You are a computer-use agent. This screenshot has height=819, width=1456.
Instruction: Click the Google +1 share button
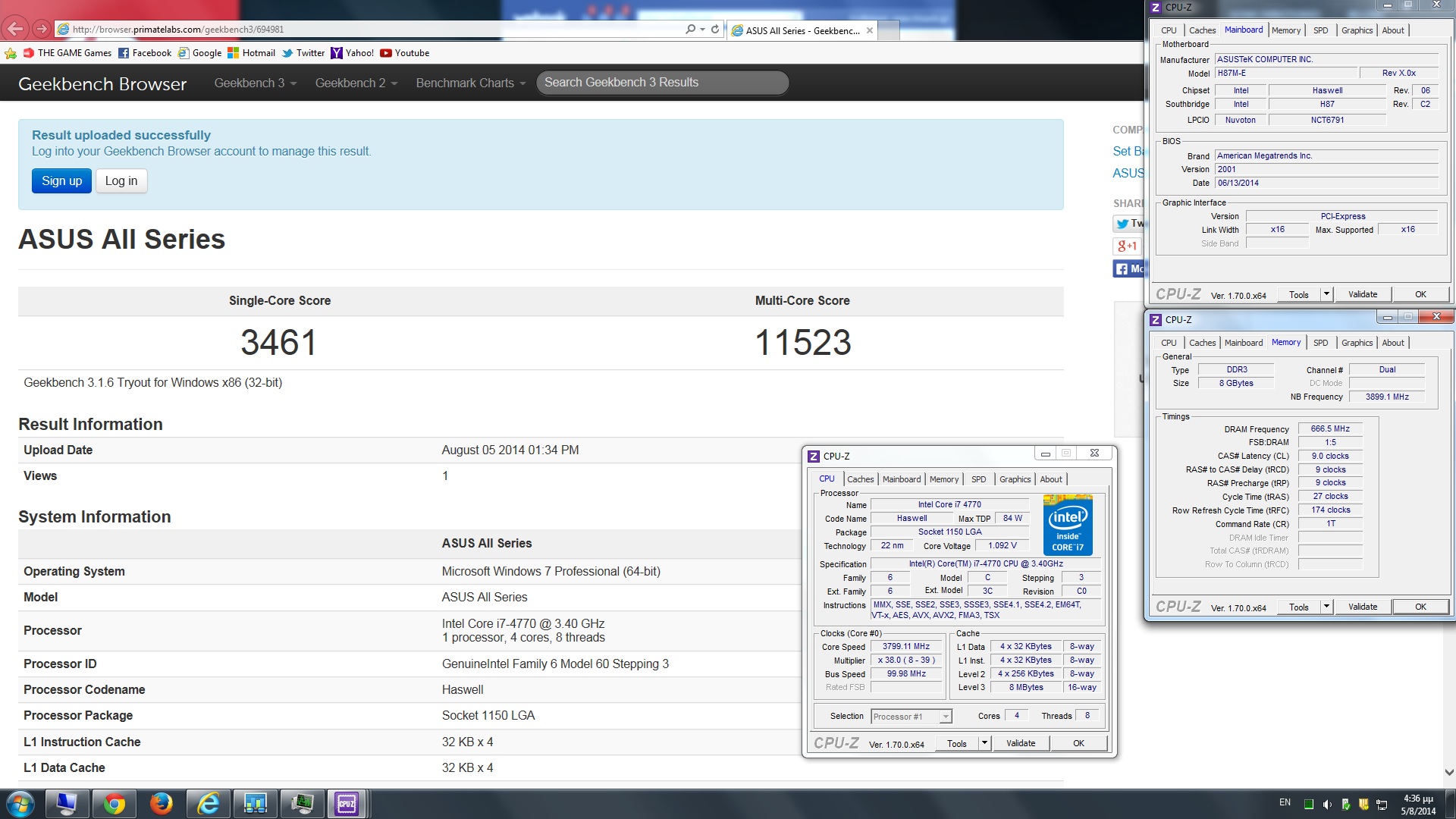point(1128,246)
